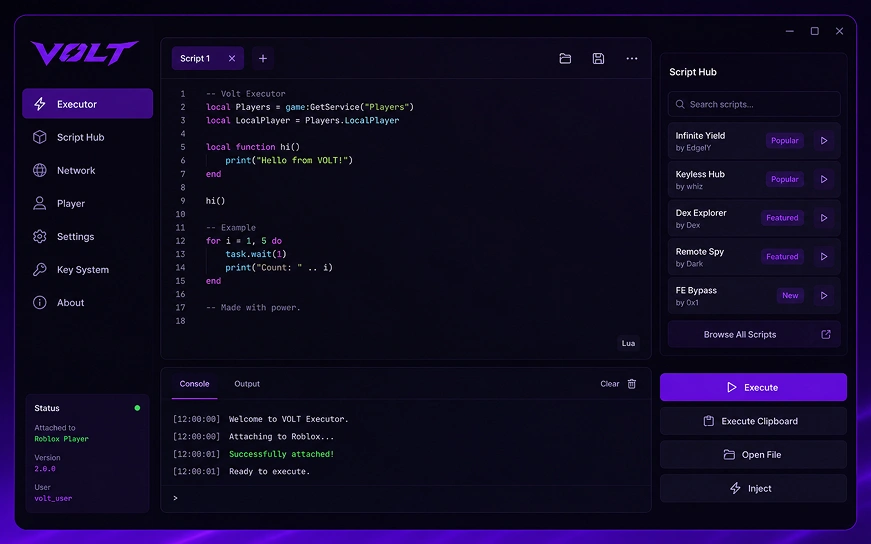Click the VOLT logo

coord(84,53)
